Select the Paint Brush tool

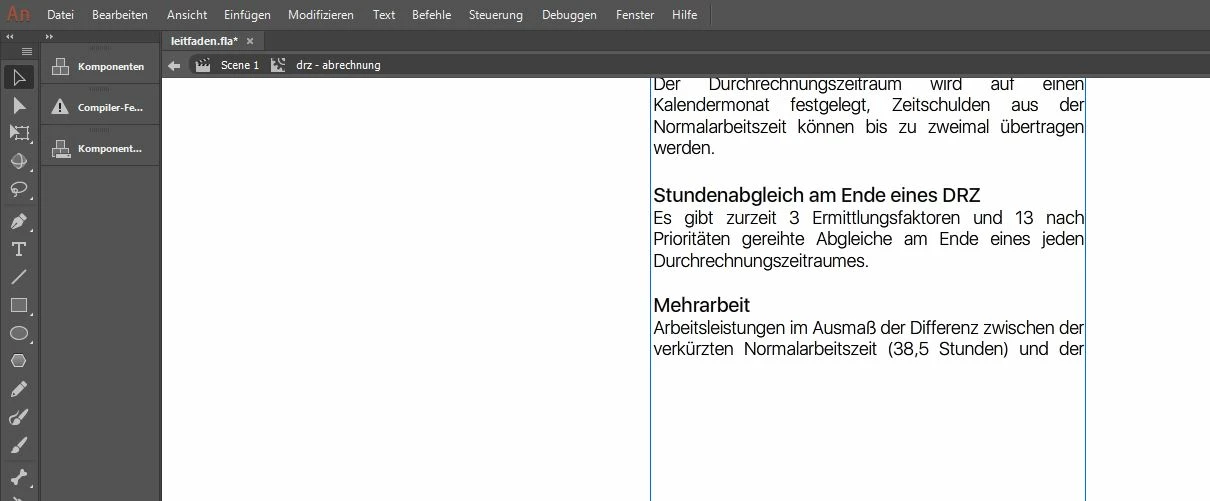click(19, 417)
